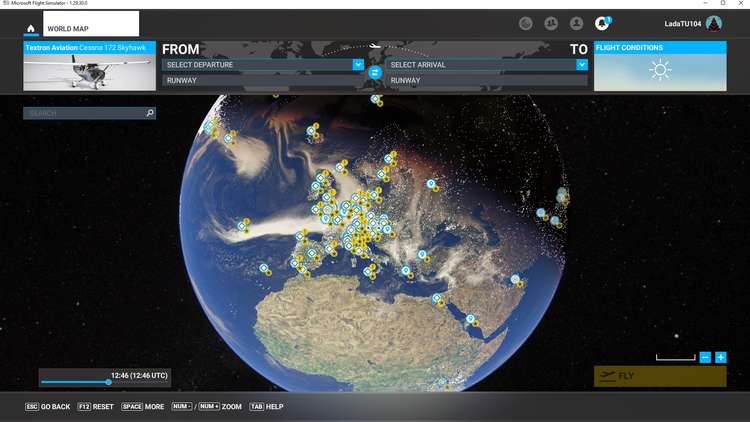Adjust the time of day slider
750x422 pixels.
pyautogui.click(x=109, y=382)
